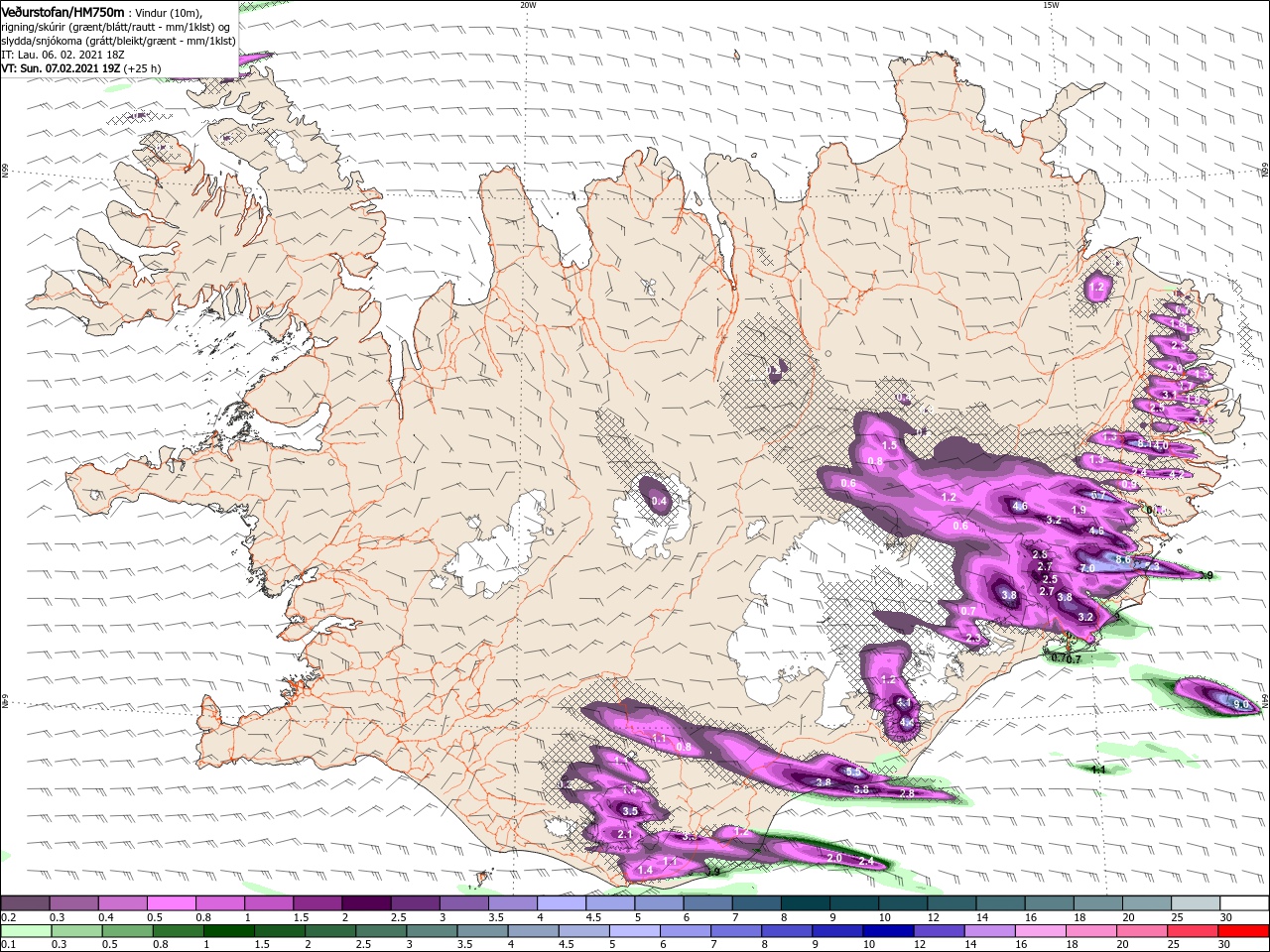Click the 'VT: Sun. 07.02.2021 19Z (+25 h)' line
Image resolution: width=1270 pixels, height=952 pixels.
click(x=81, y=68)
